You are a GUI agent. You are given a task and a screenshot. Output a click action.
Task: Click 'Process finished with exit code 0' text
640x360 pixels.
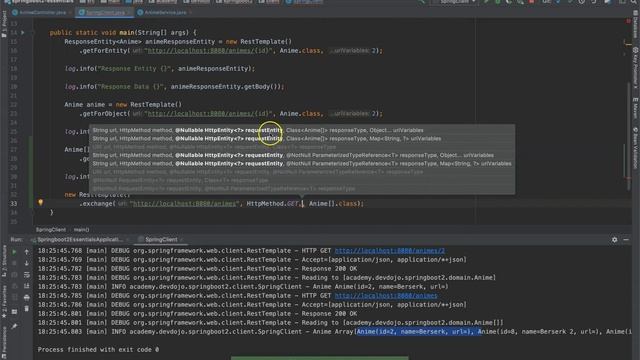coord(98,349)
